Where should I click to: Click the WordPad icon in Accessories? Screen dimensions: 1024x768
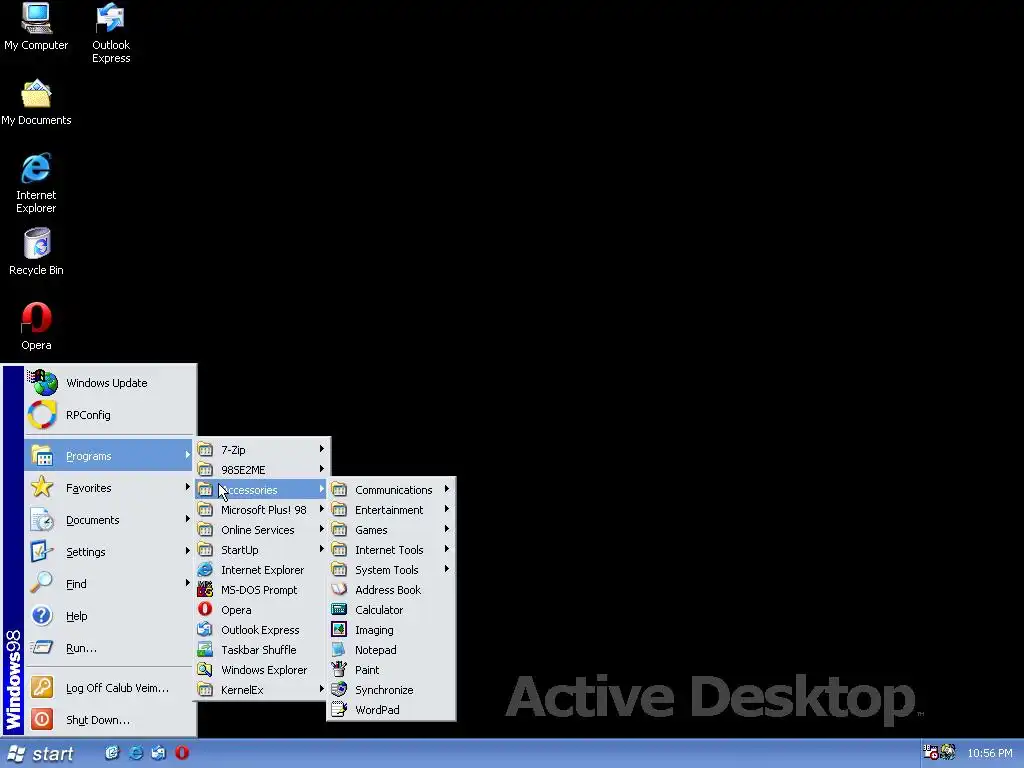tap(339, 709)
